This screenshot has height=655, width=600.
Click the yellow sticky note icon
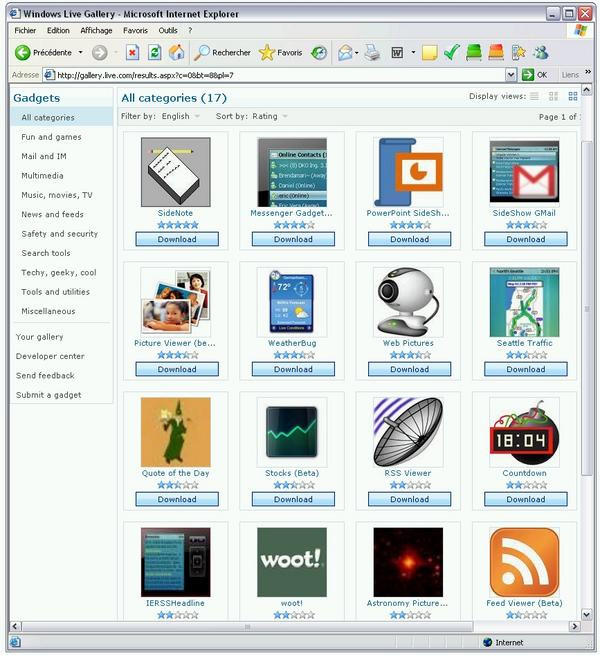(x=430, y=53)
